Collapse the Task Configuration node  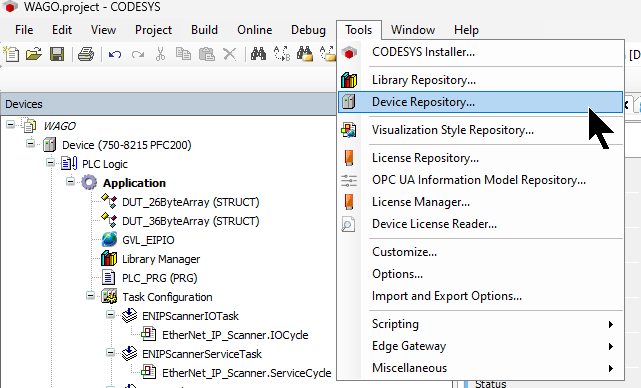coord(90,295)
